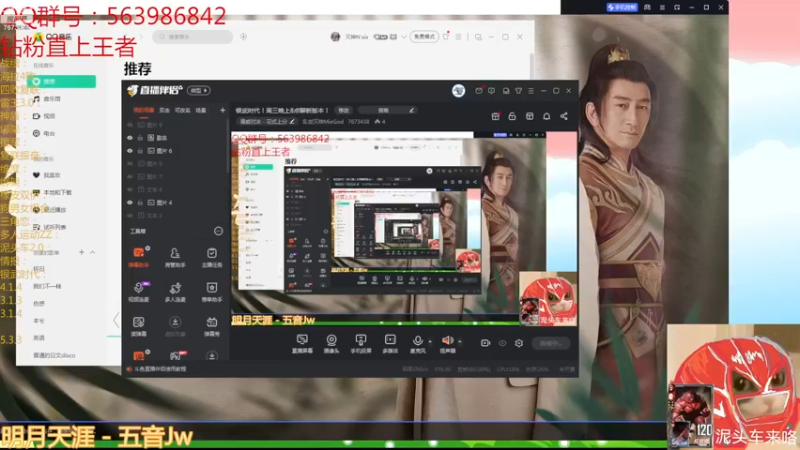Select the orange-highlighted first scene tab

pos(143,110)
